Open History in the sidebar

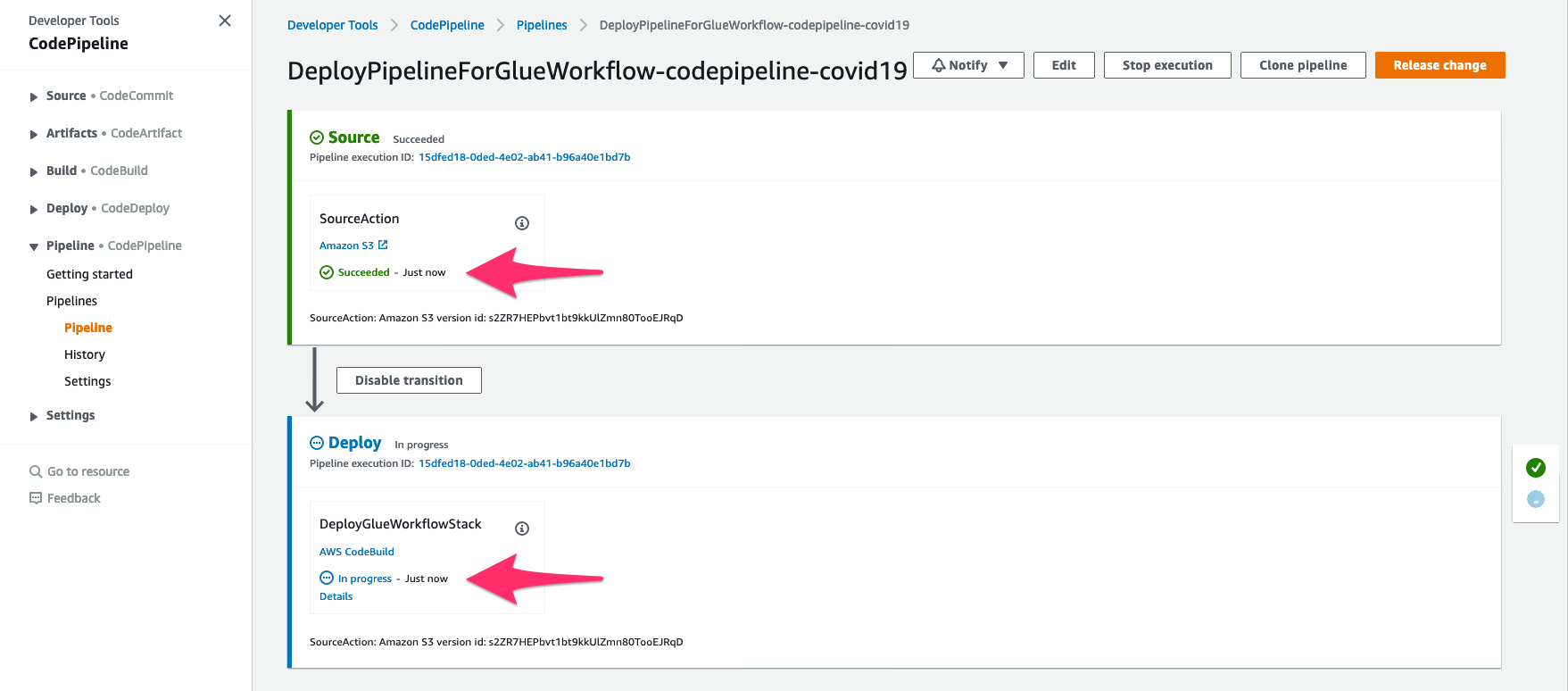[85, 354]
